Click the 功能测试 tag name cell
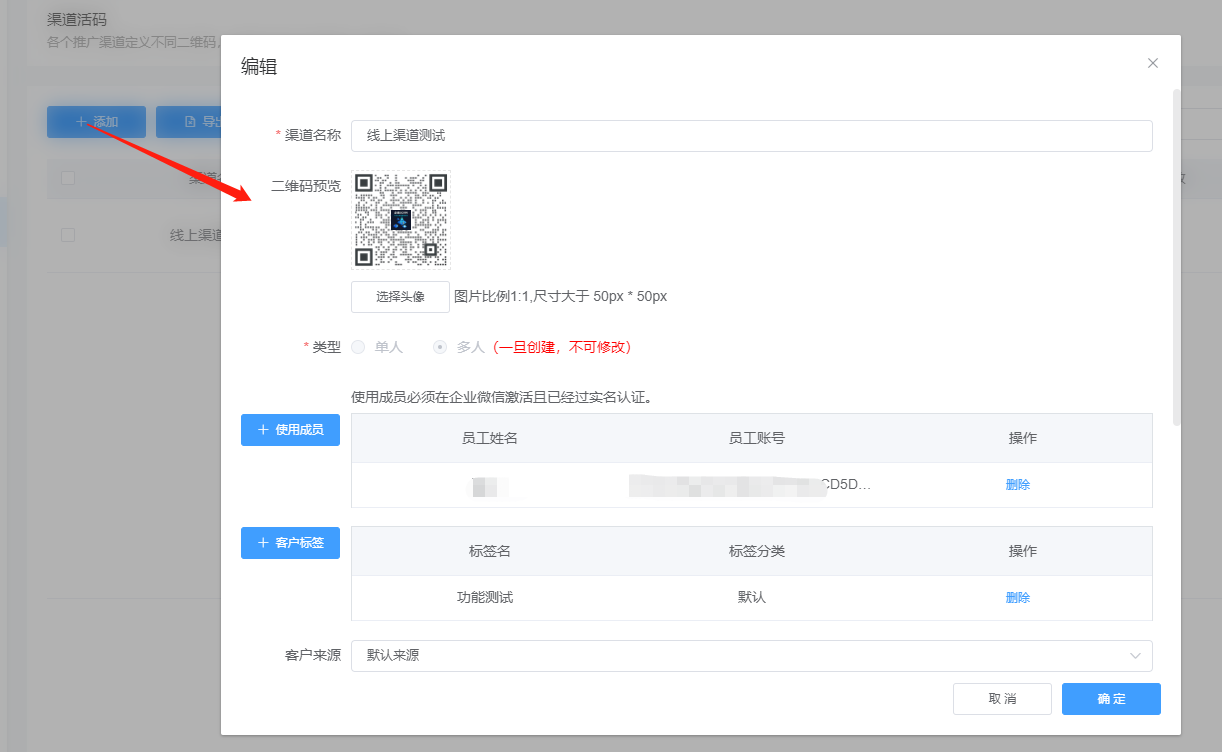 (485, 598)
